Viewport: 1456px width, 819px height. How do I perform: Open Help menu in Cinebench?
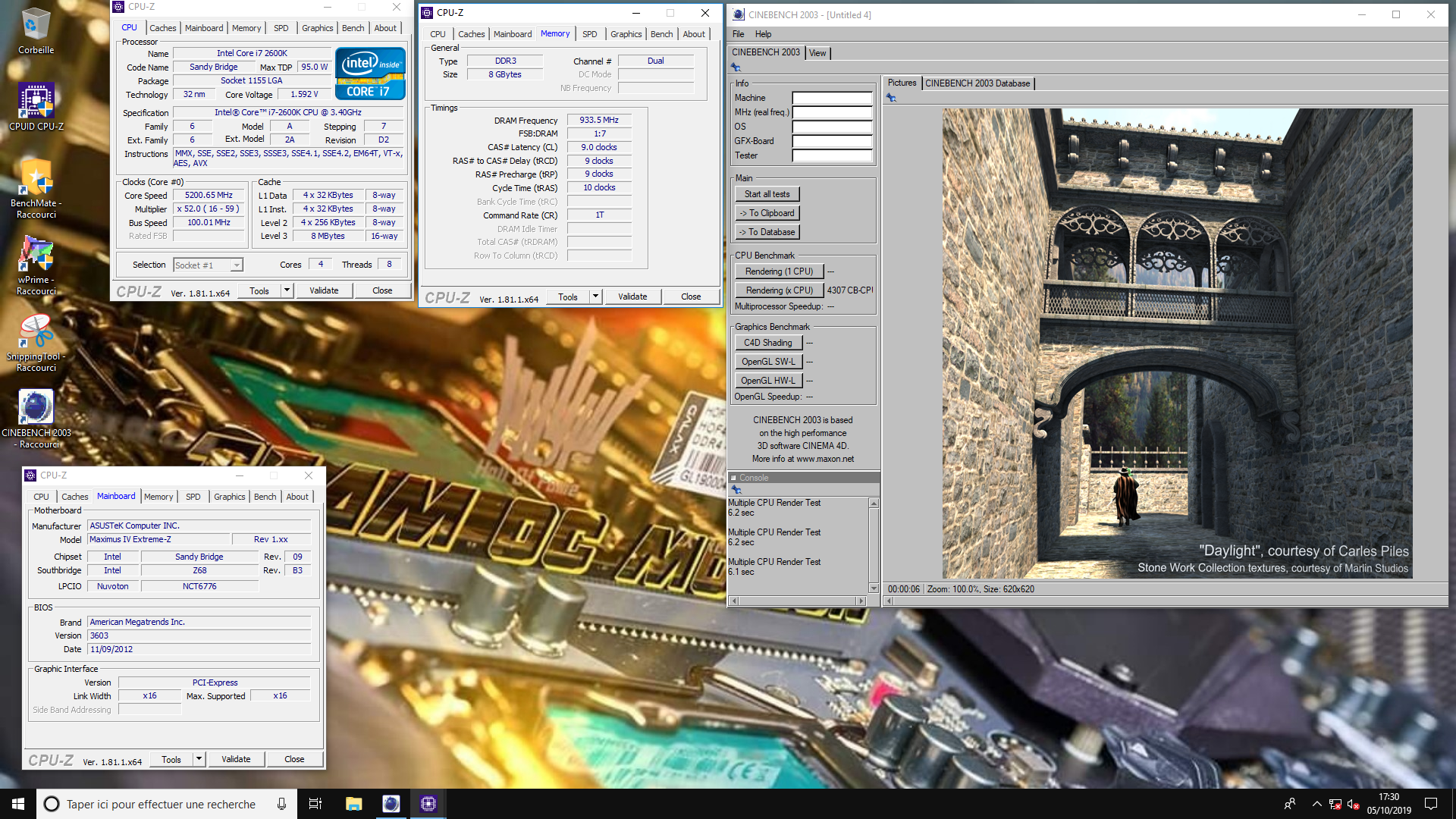coord(763,34)
